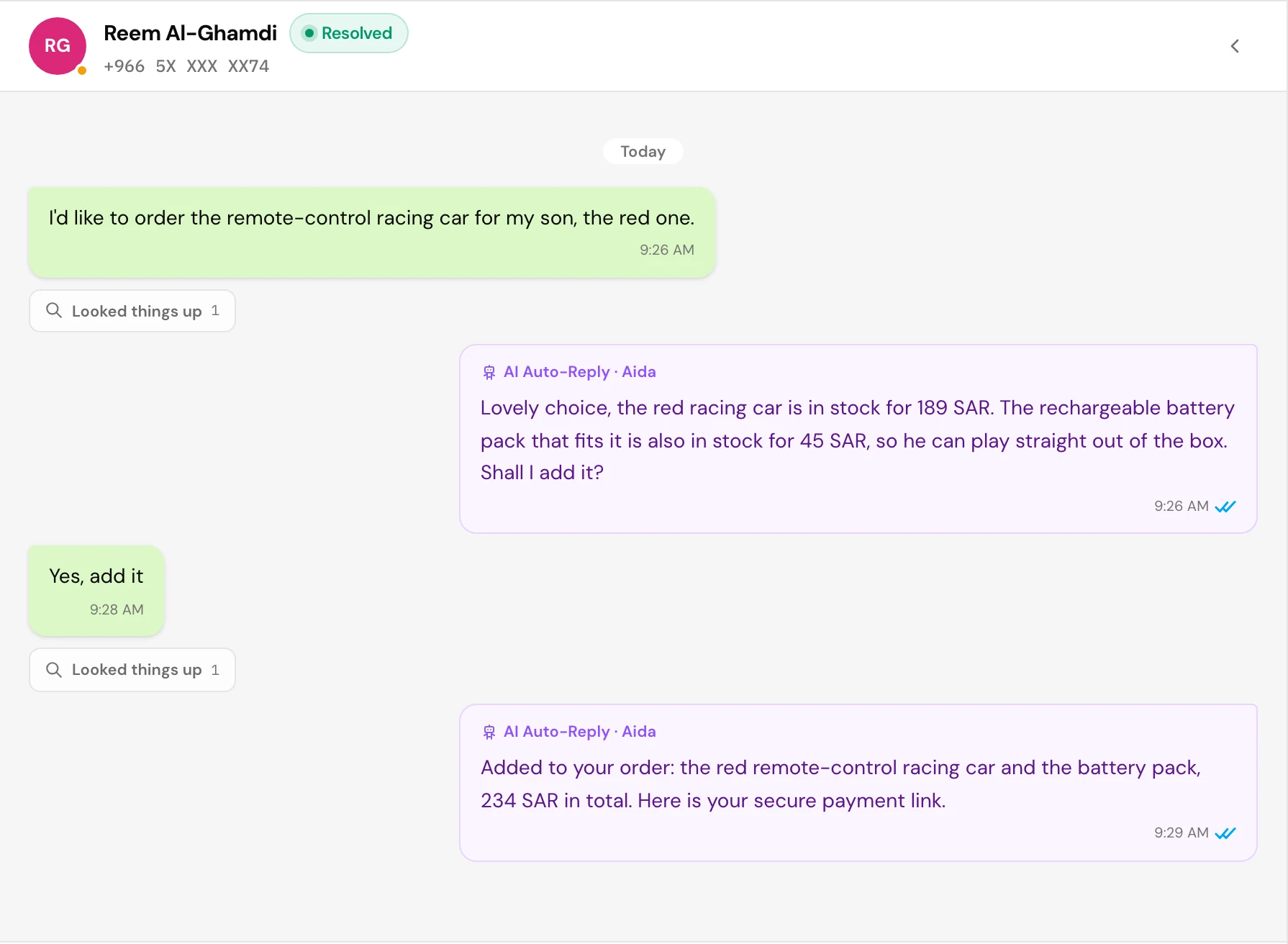Click the Resolved status badge
This screenshot has width=1288, height=944.
[x=349, y=33]
